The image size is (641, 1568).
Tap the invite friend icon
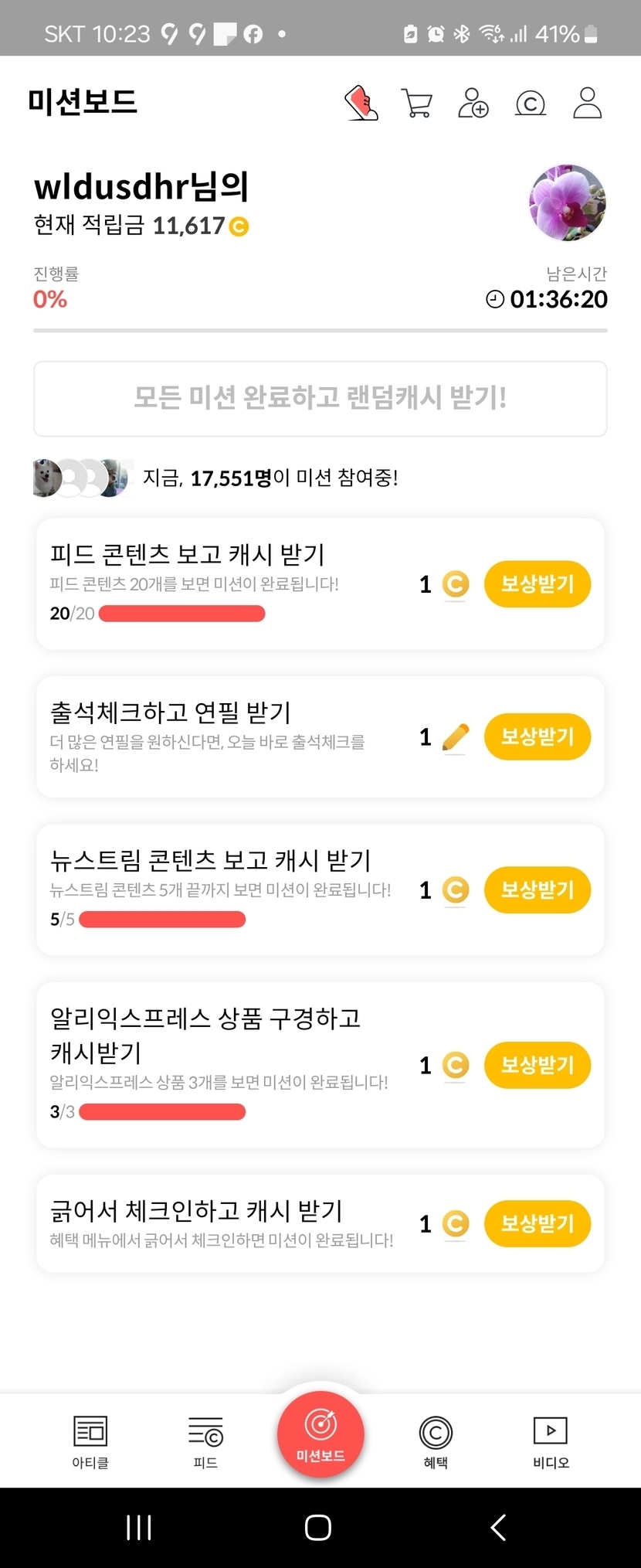coord(473,103)
